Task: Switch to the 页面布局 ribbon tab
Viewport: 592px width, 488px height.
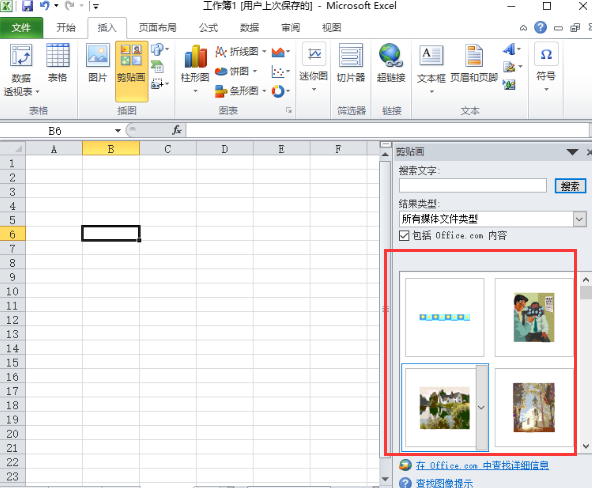Action: (x=157, y=28)
